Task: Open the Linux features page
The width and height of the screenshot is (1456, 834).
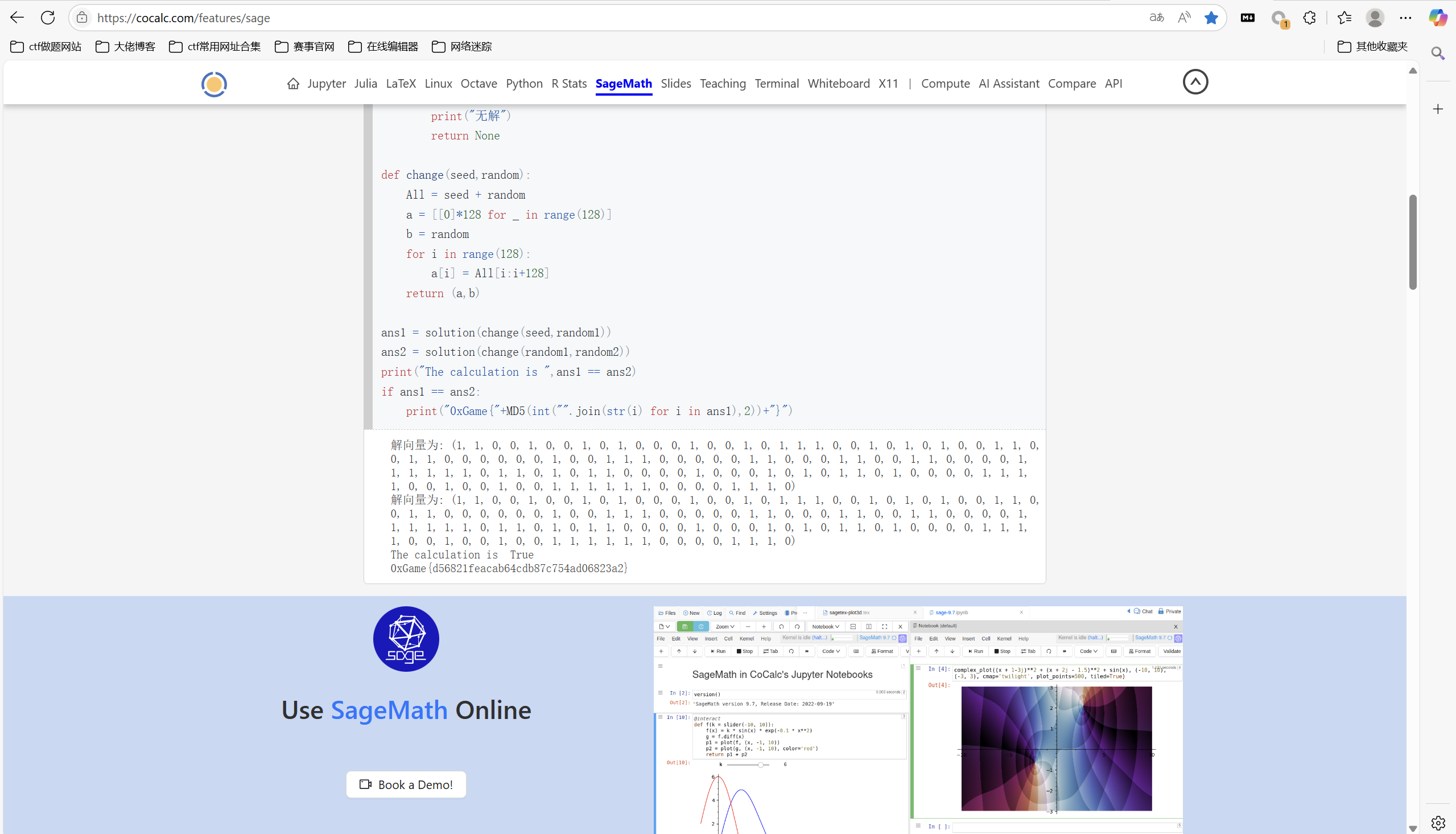Action: coord(439,84)
